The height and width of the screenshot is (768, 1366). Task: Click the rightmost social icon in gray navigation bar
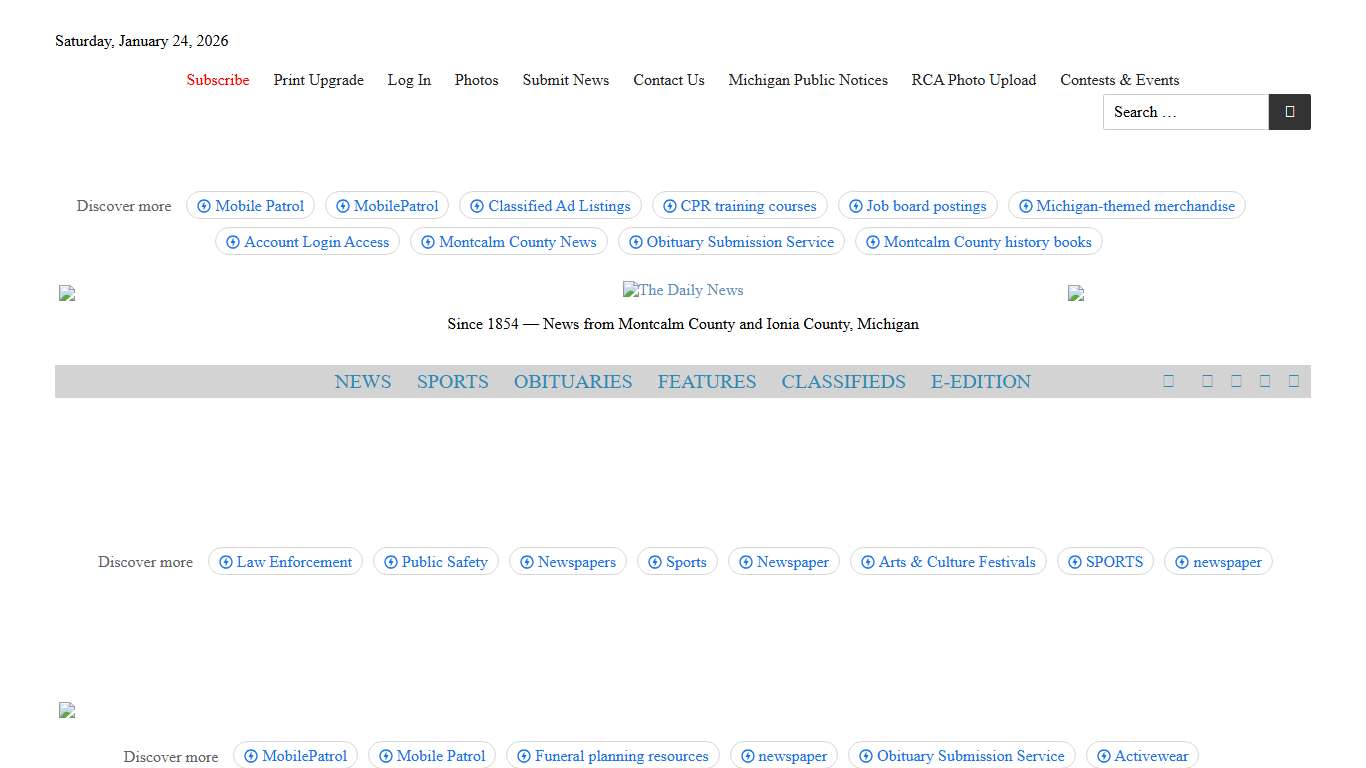coord(1294,381)
